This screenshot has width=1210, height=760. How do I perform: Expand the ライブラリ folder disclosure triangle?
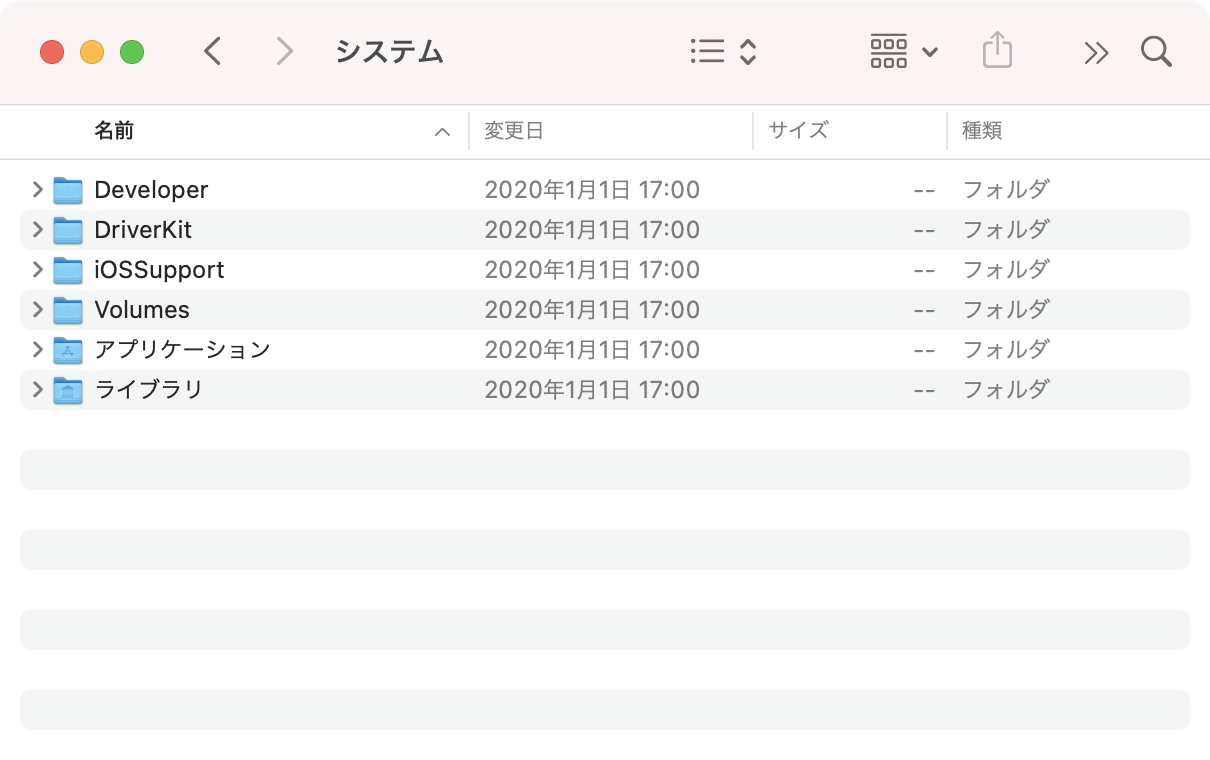click(36, 389)
